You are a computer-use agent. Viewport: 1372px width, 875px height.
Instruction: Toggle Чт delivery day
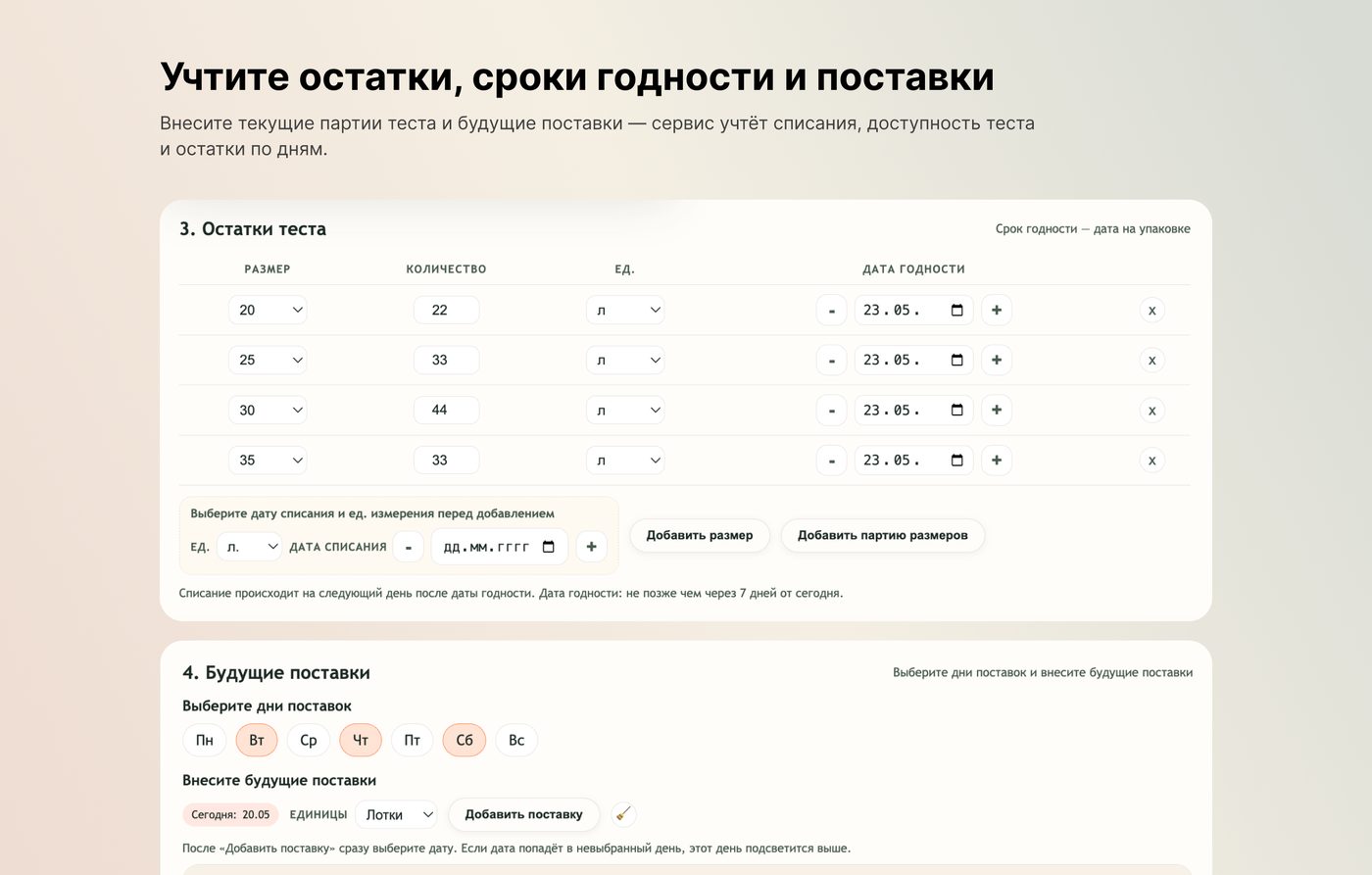(x=361, y=740)
